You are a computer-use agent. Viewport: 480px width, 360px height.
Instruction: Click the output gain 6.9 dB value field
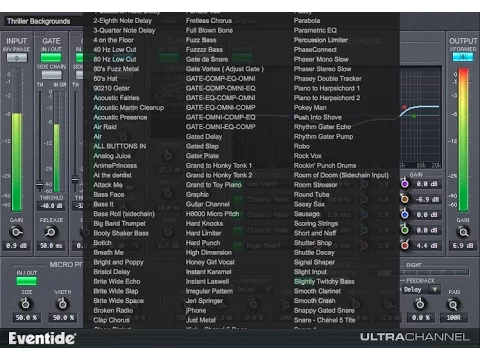click(463, 246)
